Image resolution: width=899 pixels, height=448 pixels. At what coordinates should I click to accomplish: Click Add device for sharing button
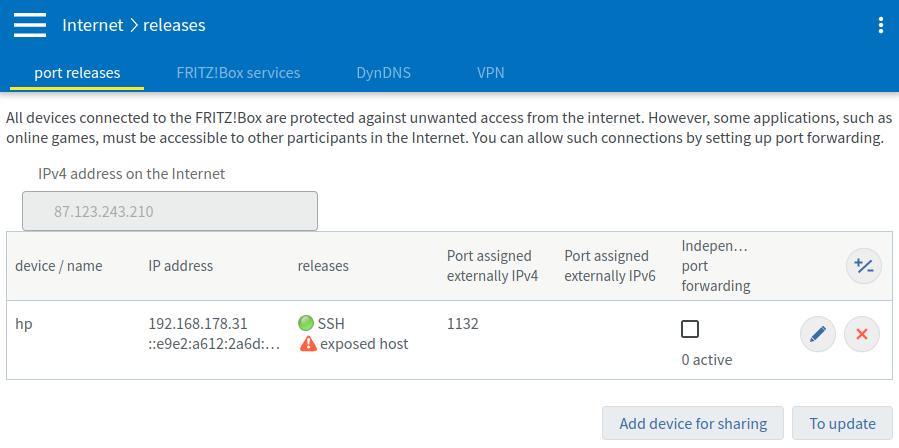693,423
